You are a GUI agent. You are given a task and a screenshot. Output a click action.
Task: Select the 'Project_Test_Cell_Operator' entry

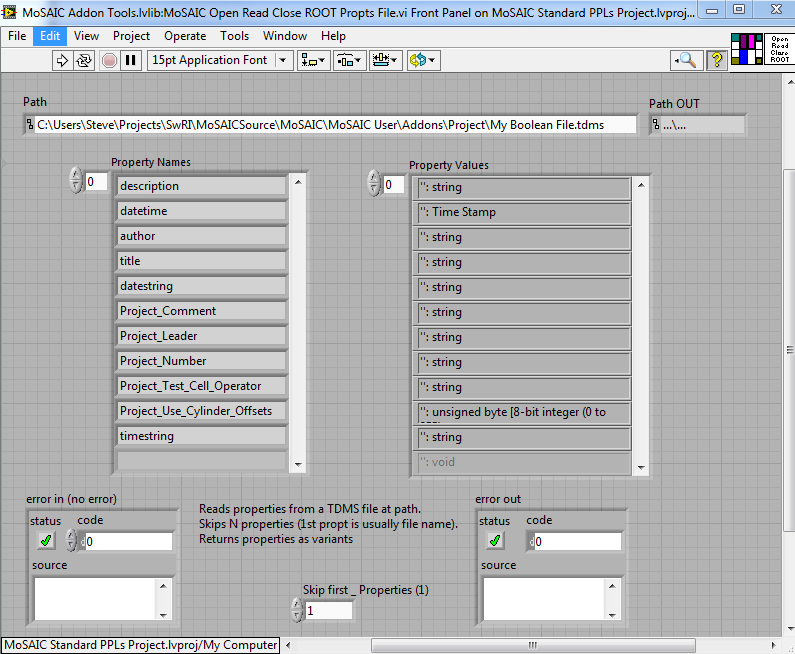[201, 386]
